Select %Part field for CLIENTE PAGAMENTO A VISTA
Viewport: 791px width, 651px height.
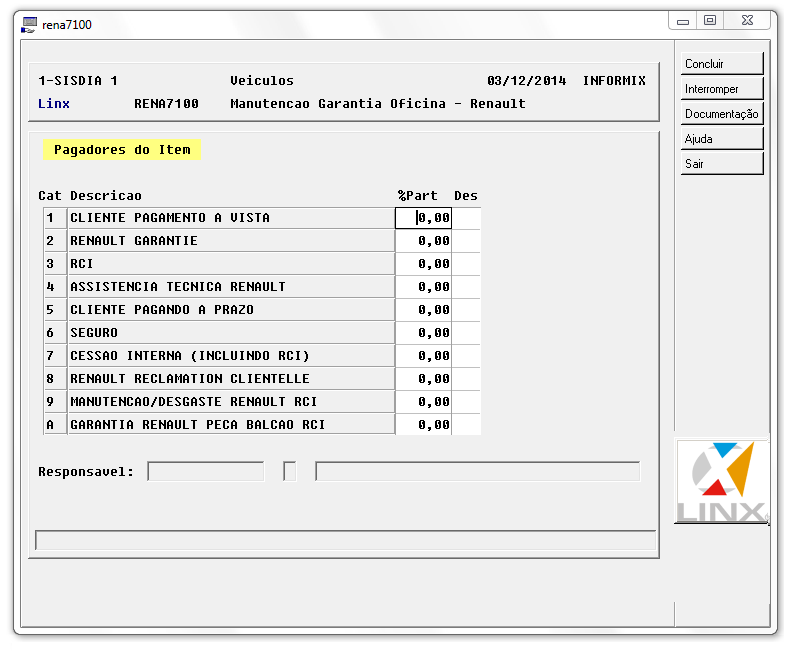pos(423,218)
